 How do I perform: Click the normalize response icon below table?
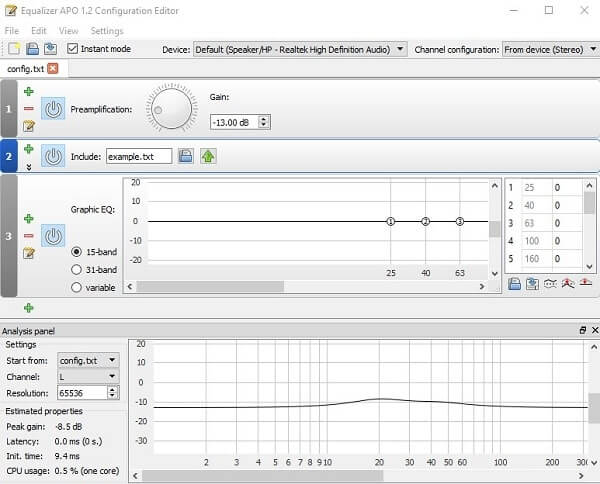click(x=568, y=284)
